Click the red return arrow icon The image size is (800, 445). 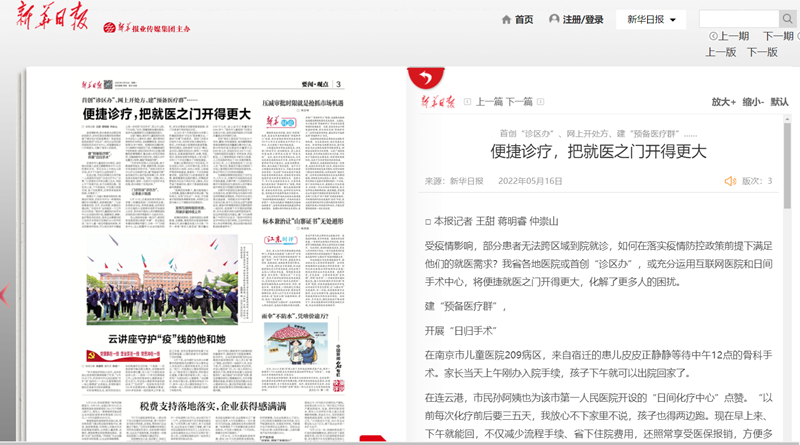(x=426, y=78)
